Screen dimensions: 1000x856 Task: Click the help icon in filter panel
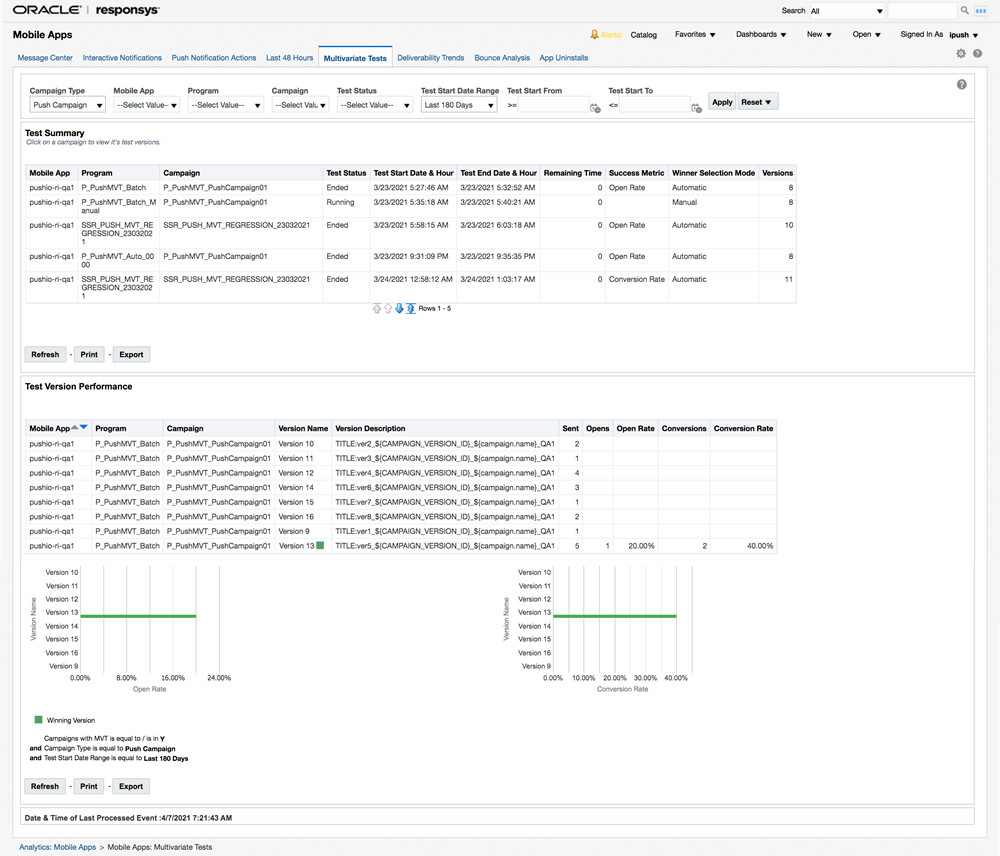pos(962,85)
